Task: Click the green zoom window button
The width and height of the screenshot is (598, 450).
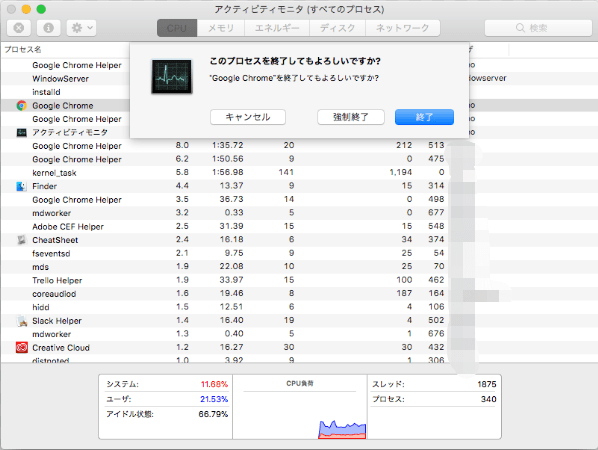Action: (41, 9)
